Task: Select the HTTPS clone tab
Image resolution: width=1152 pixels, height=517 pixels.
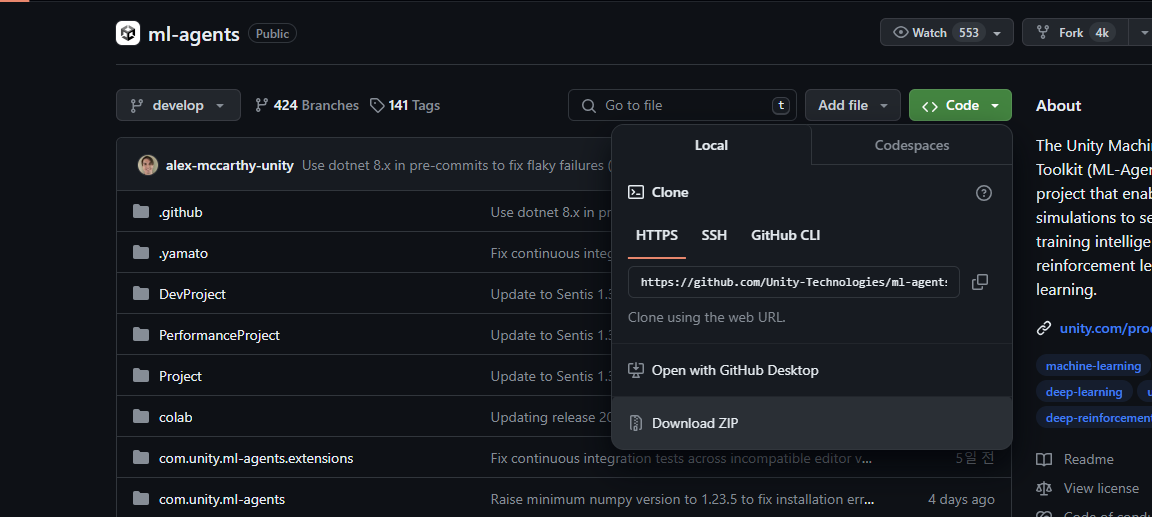Action: [657, 236]
